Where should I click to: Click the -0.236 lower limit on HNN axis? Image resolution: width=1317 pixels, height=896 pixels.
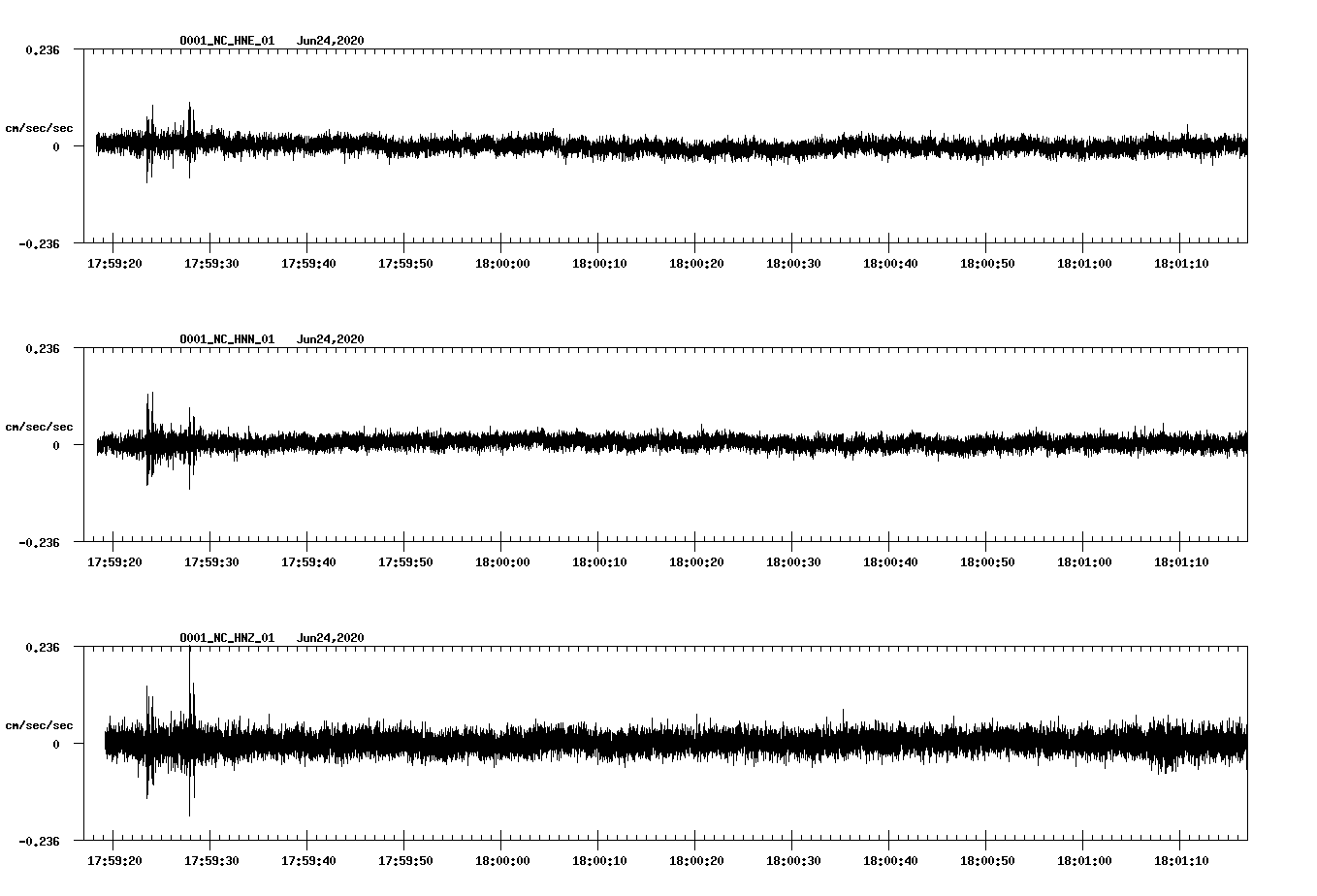click(39, 542)
